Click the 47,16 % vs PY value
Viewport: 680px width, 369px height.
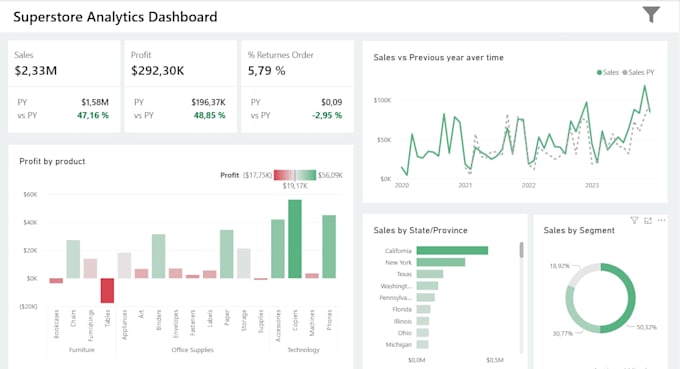pos(93,115)
